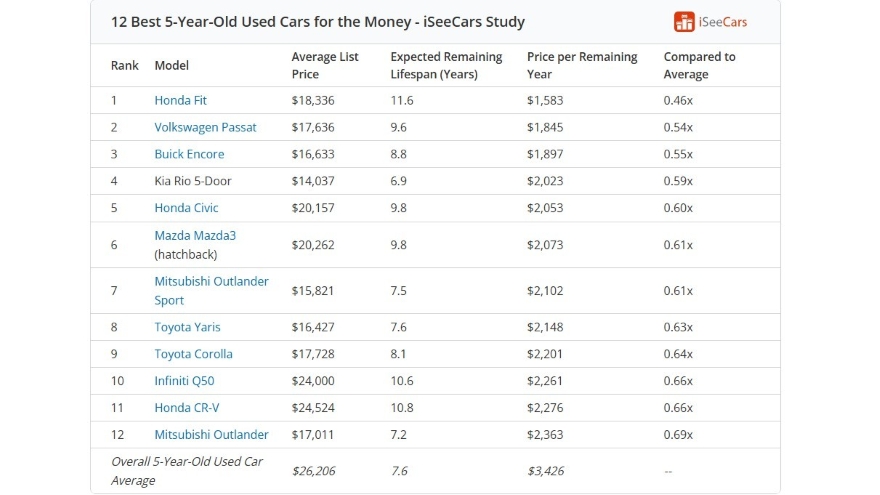Viewport: 880px width, 495px height.
Task: Open the rank 12 Mitsubishi Outlander link
Action: [211, 435]
